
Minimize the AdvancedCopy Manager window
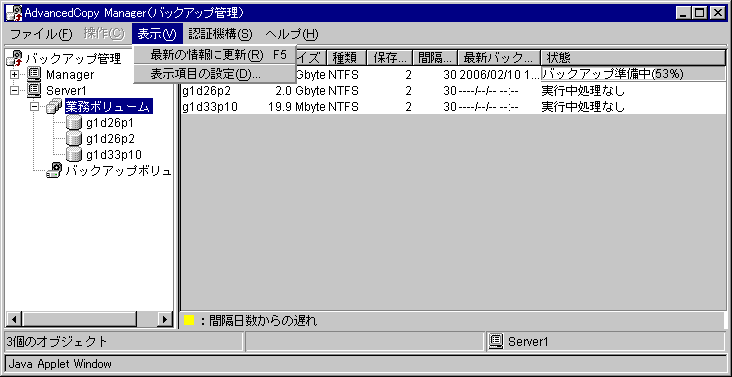click(x=683, y=14)
